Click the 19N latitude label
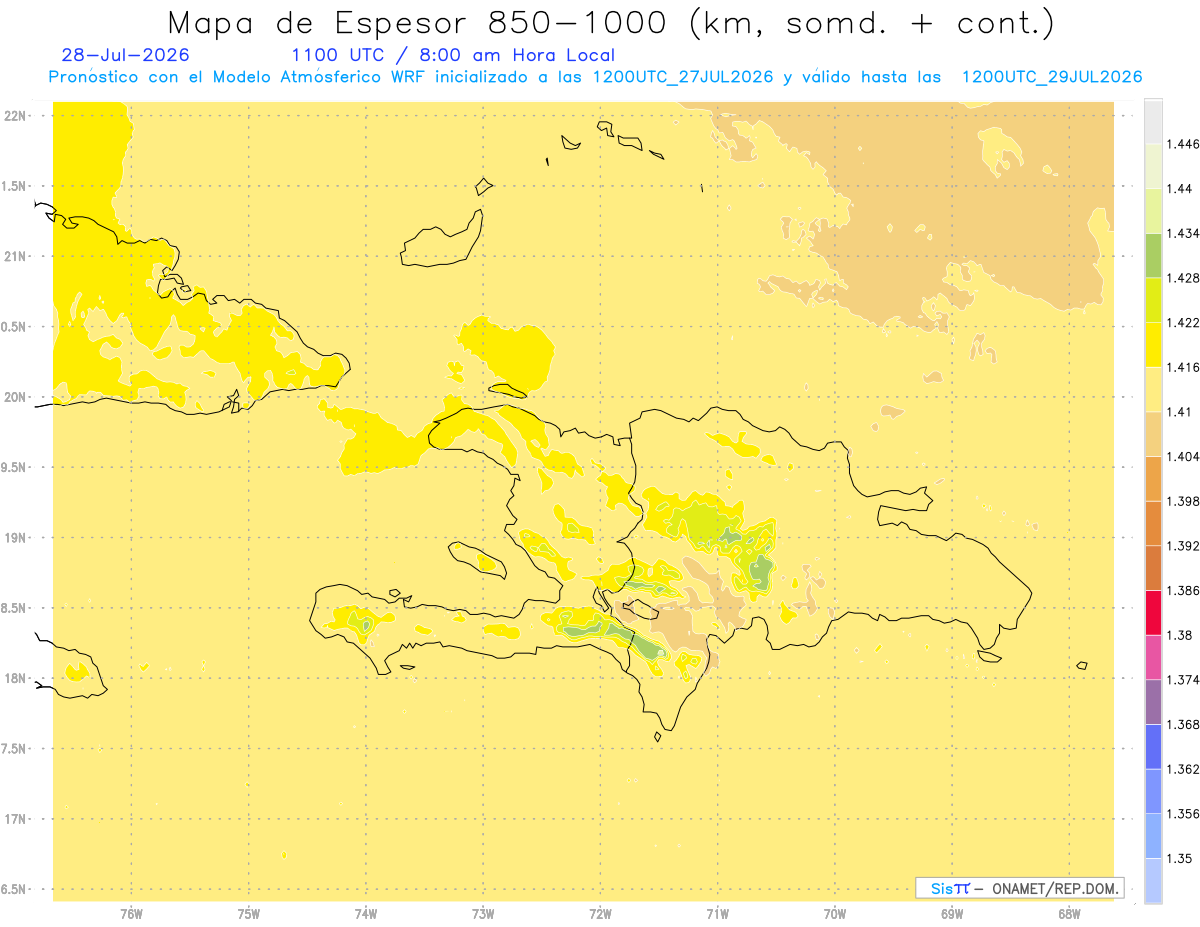This screenshot has width=1200, height=927. pos(16,538)
